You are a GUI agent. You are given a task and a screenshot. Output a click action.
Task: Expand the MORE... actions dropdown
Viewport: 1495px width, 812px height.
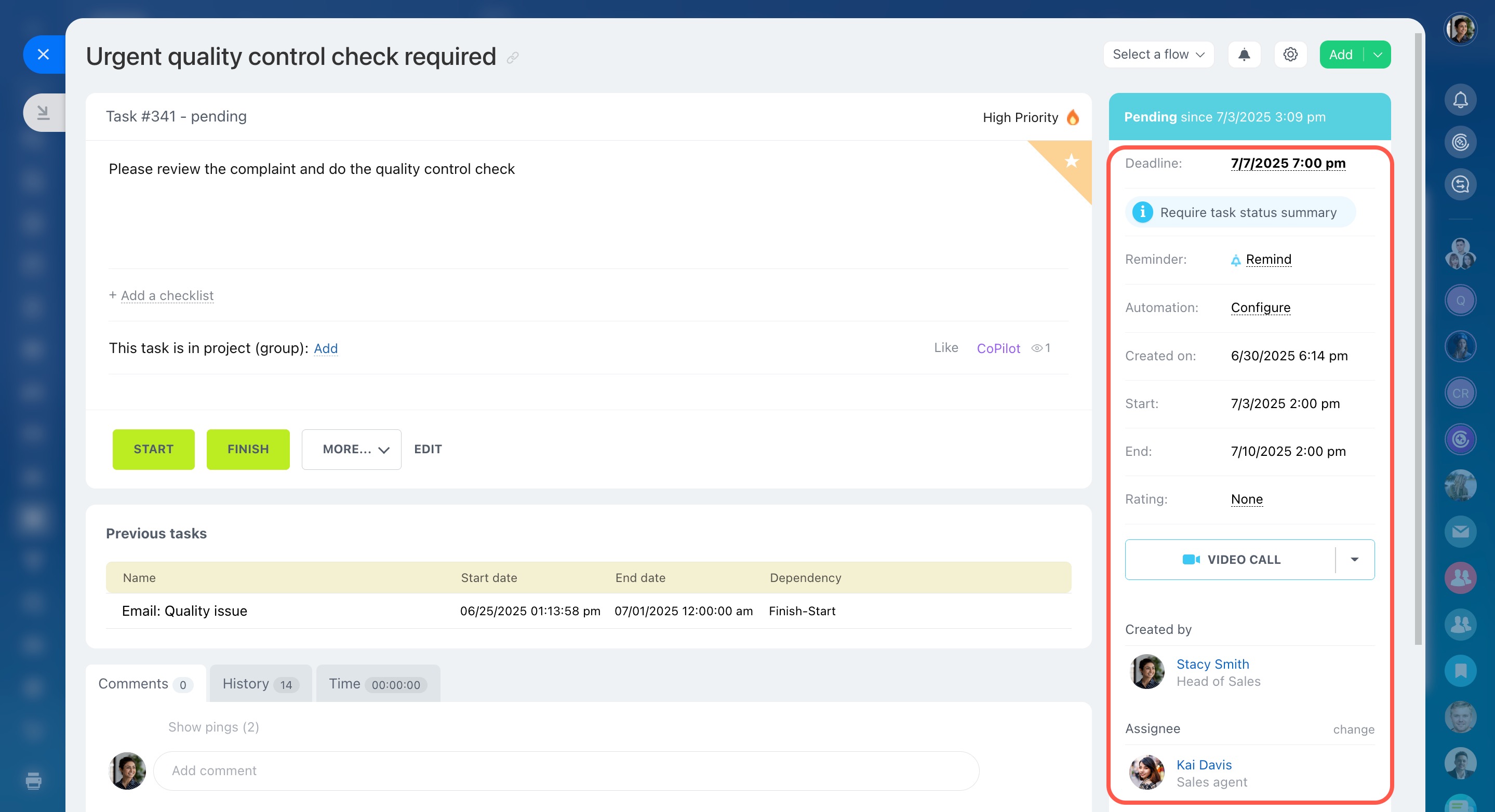351,449
